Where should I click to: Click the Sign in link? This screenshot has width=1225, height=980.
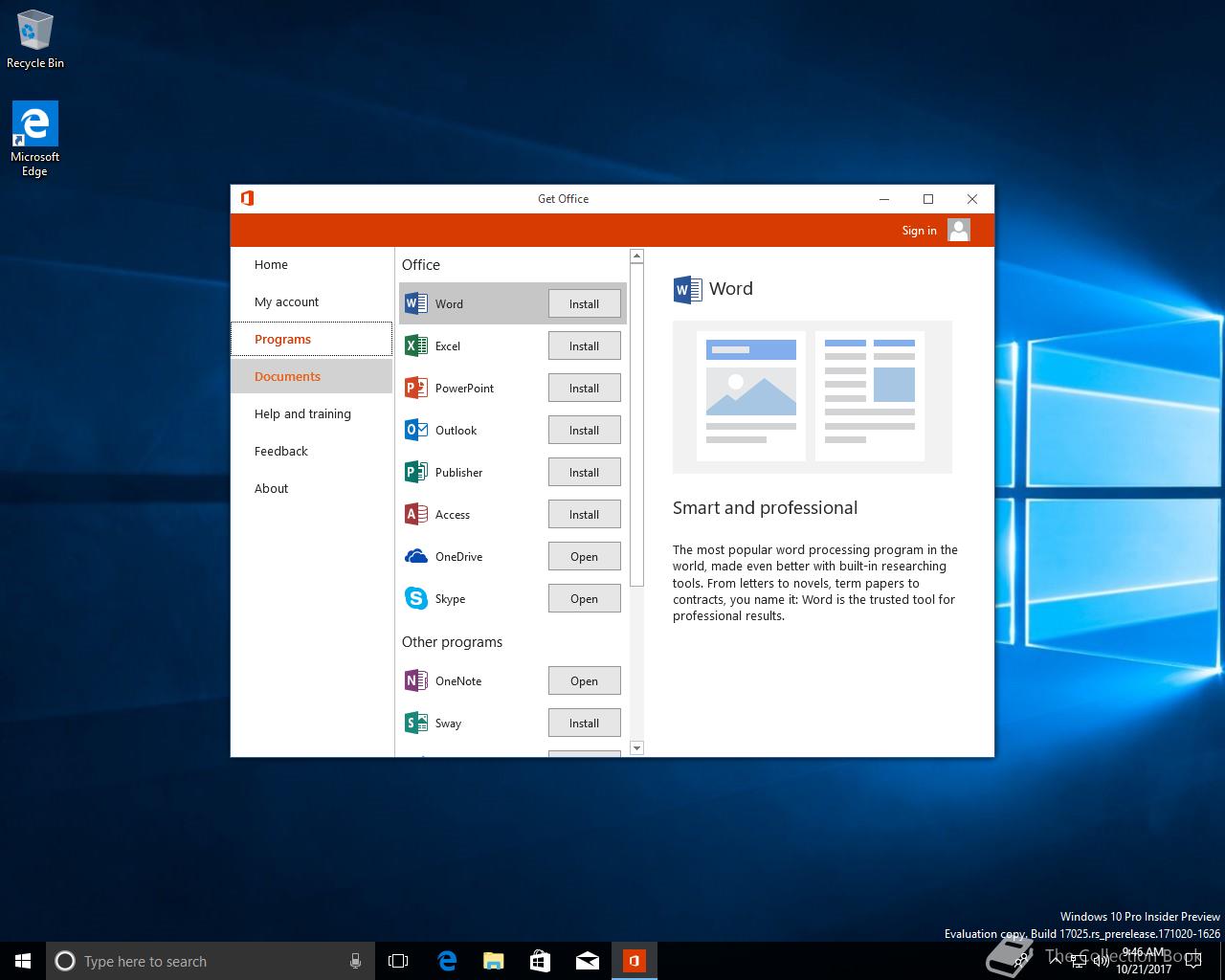919,230
